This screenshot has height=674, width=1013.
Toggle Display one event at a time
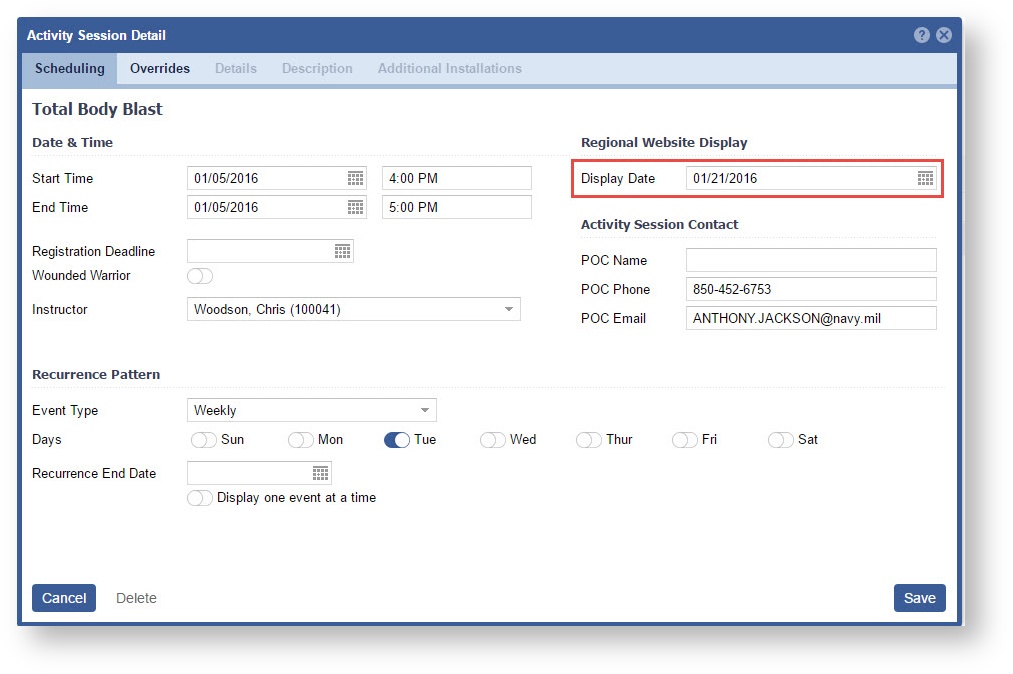point(200,498)
